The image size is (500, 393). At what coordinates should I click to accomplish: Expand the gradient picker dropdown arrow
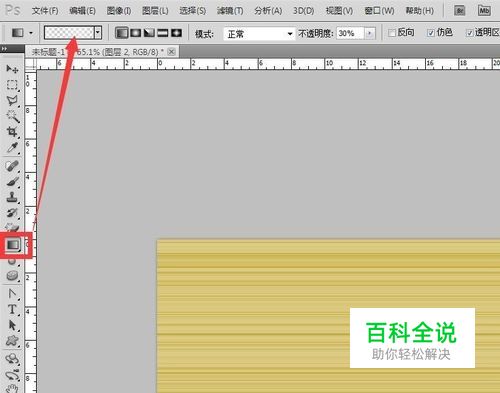pos(98,33)
